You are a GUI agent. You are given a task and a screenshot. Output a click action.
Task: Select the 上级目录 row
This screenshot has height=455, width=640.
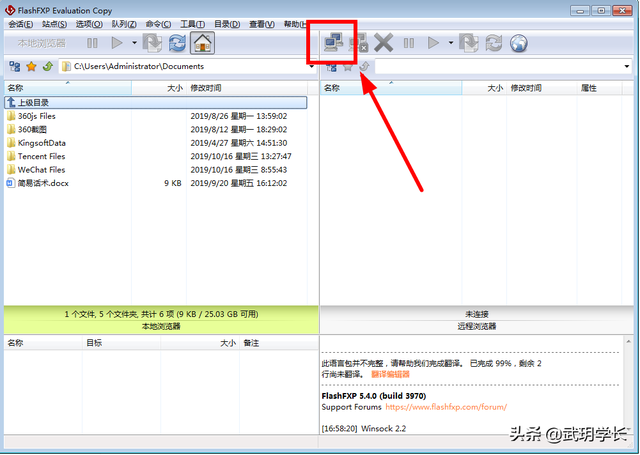(x=156, y=102)
